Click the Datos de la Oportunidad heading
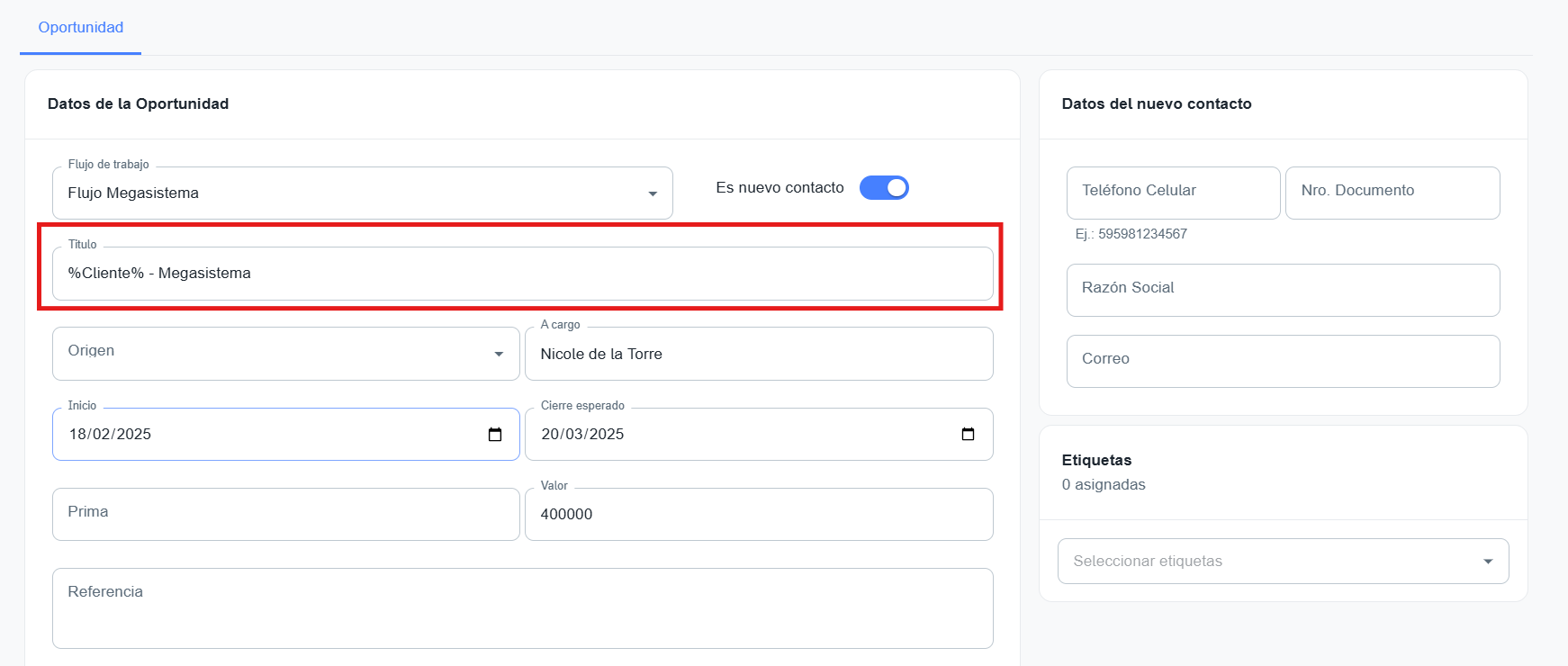The height and width of the screenshot is (666, 1568). click(138, 104)
